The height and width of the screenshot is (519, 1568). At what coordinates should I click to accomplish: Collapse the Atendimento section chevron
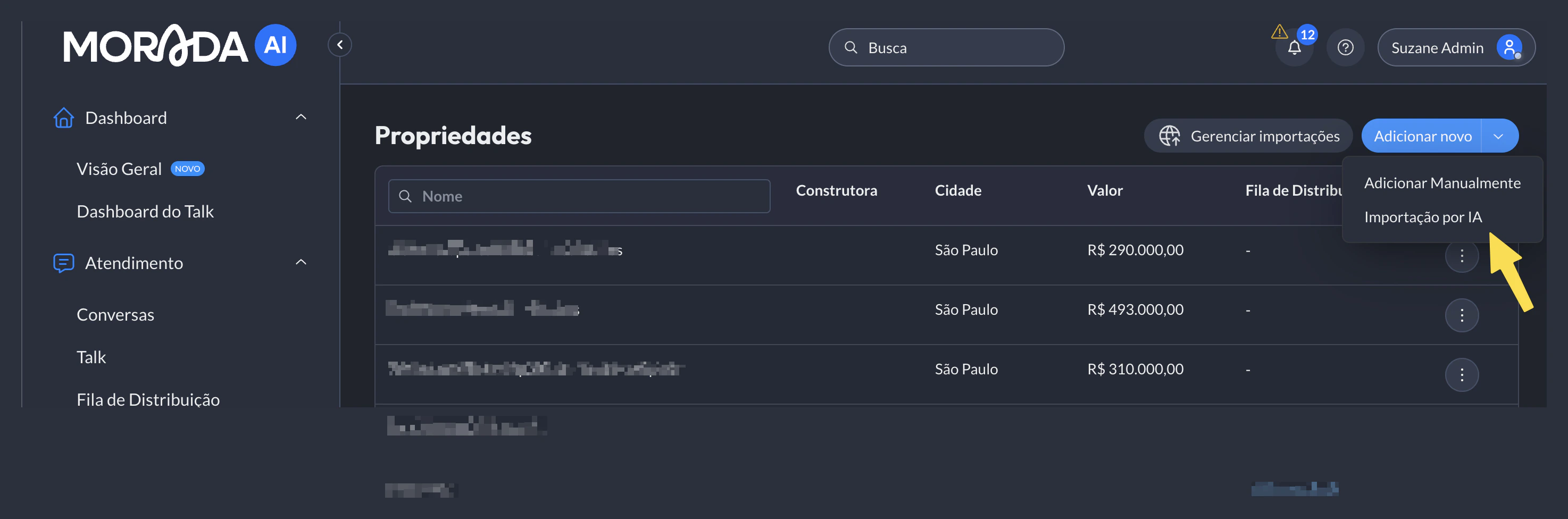[x=301, y=262]
